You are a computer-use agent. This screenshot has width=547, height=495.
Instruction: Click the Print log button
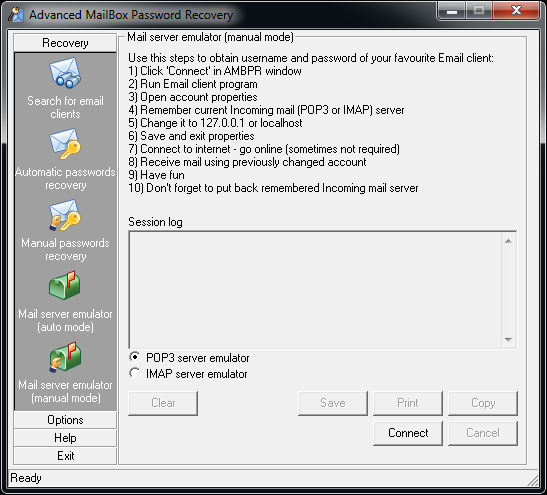click(x=408, y=403)
